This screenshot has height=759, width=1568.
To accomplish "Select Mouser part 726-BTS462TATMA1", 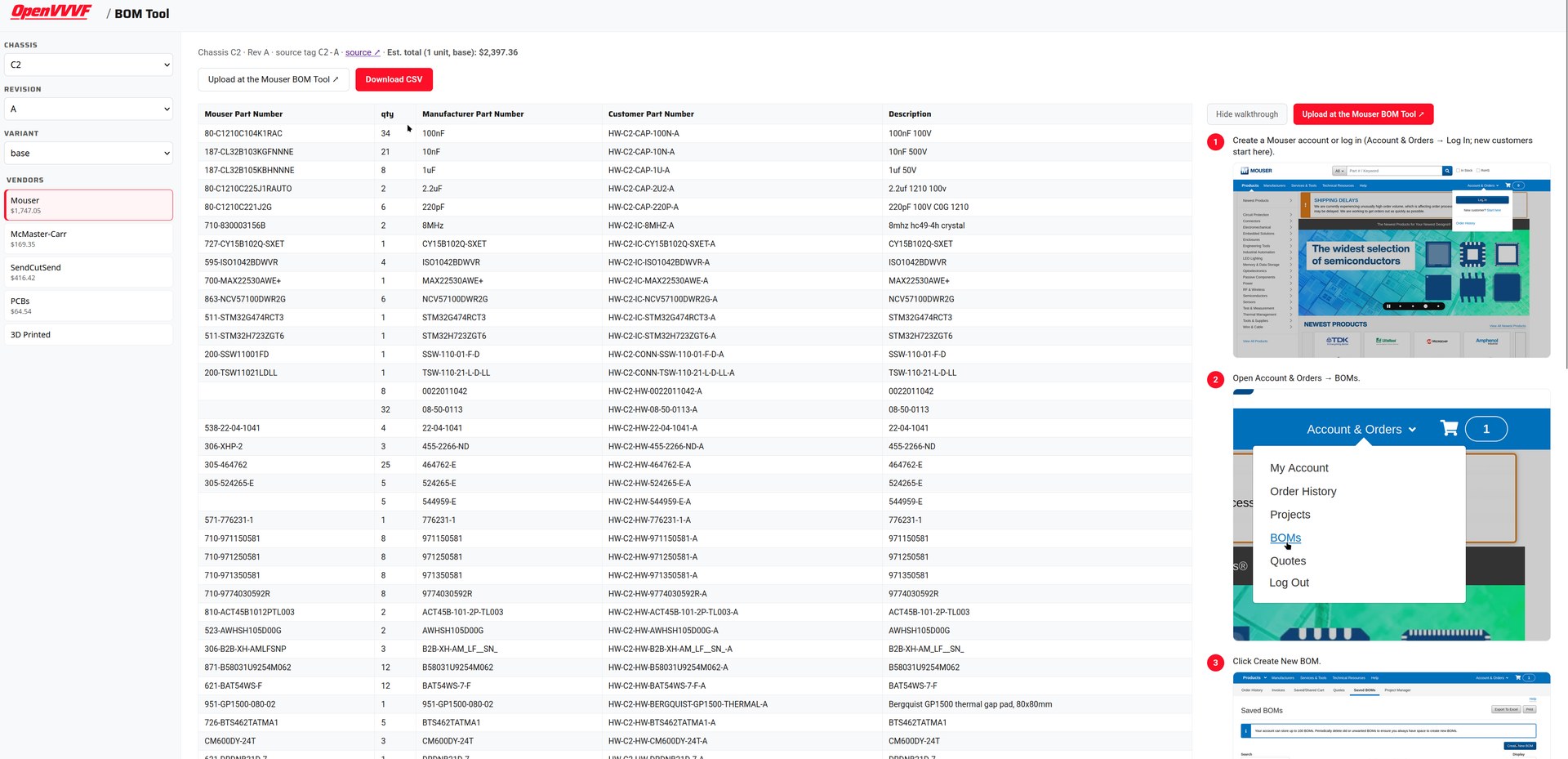I will (242, 722).
